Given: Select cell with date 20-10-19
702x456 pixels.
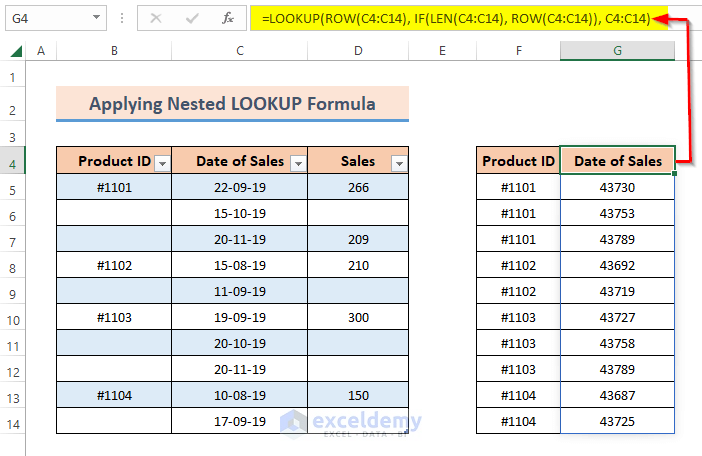Looking at the screenshot, I should click(x=240, y=343).
